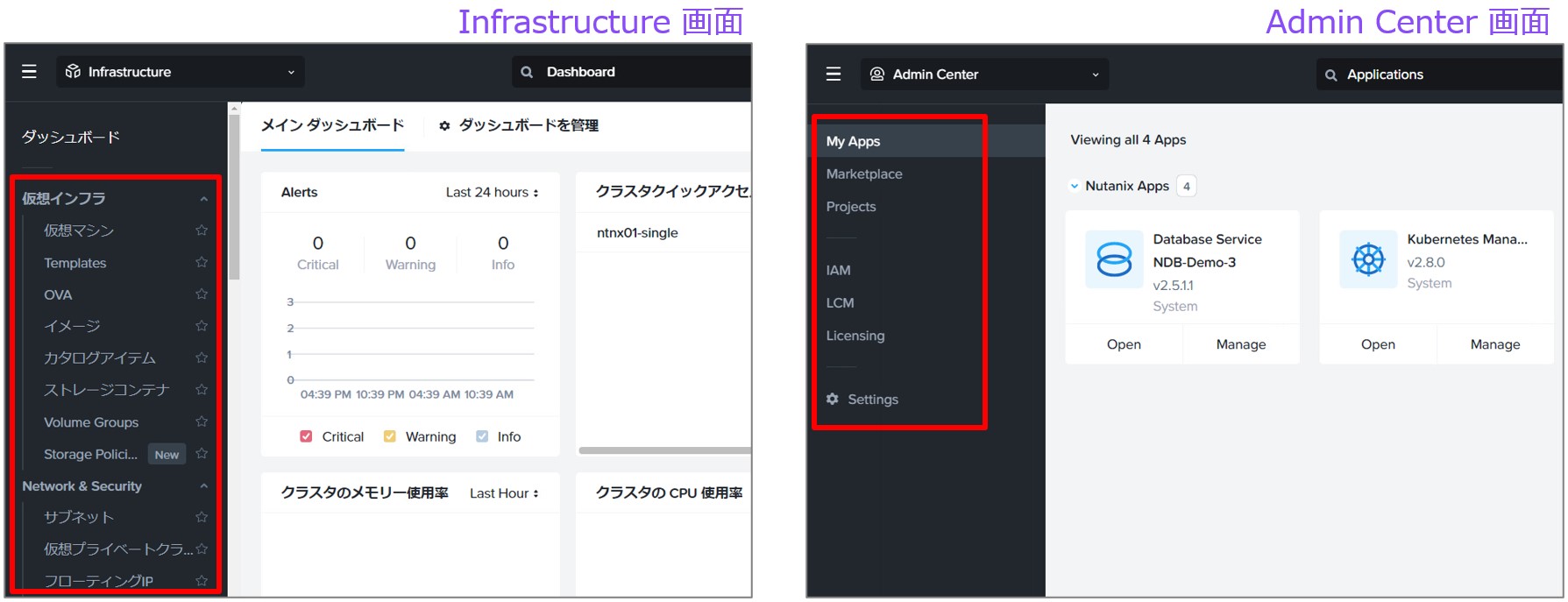Image resolution: width=1568 pixels, height=602 pixels.
Task: Favorite OVA with its star icon
Action: pyautogui.click(x=202, y=294)
